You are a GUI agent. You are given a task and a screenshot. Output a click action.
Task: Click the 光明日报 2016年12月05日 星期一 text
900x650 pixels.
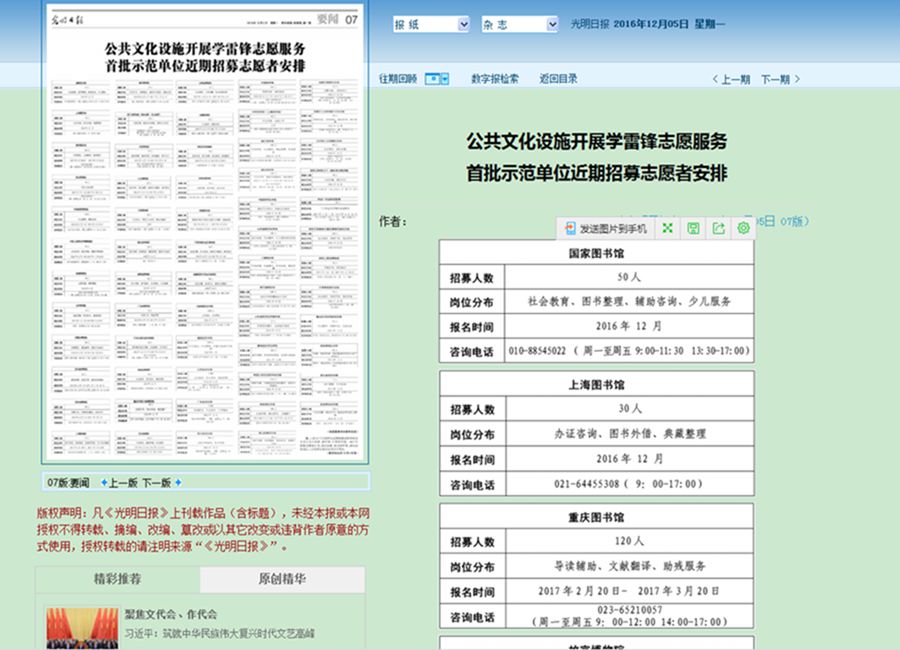pos(647,24)
